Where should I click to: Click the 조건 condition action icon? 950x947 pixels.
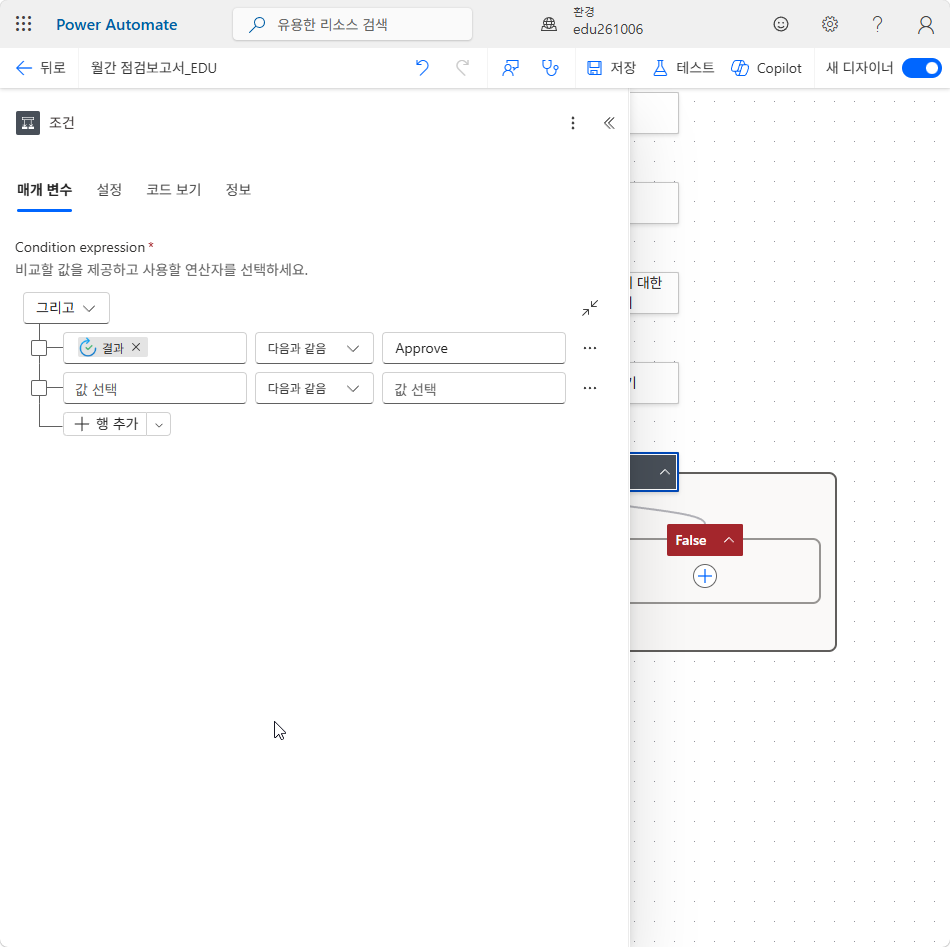(x=28, y=123)
